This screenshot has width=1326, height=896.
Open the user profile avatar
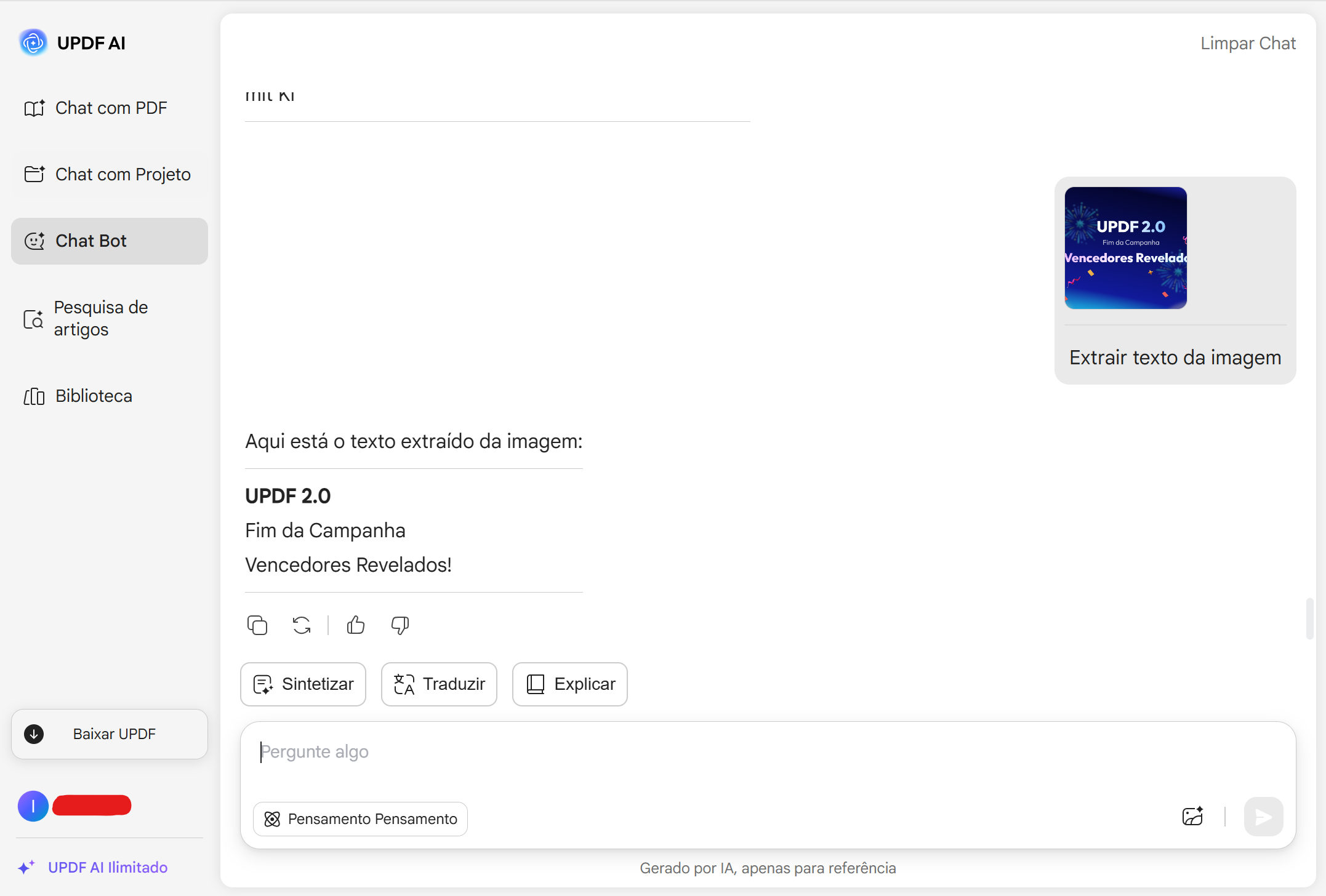(x=33, y=806)
